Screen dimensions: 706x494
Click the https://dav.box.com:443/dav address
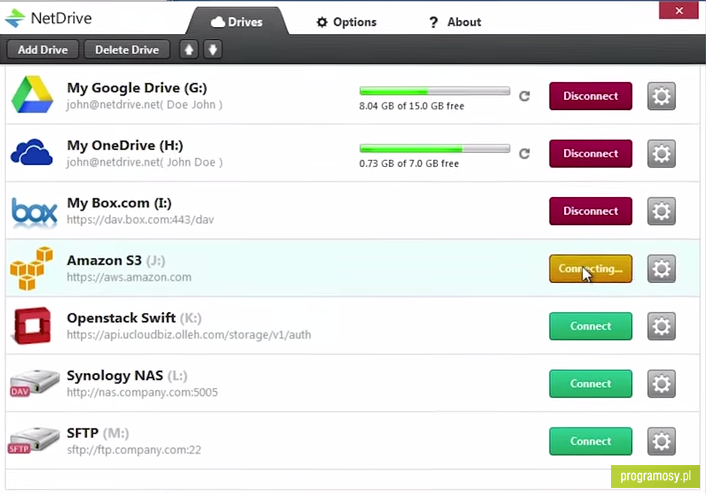tap(140, 220)
